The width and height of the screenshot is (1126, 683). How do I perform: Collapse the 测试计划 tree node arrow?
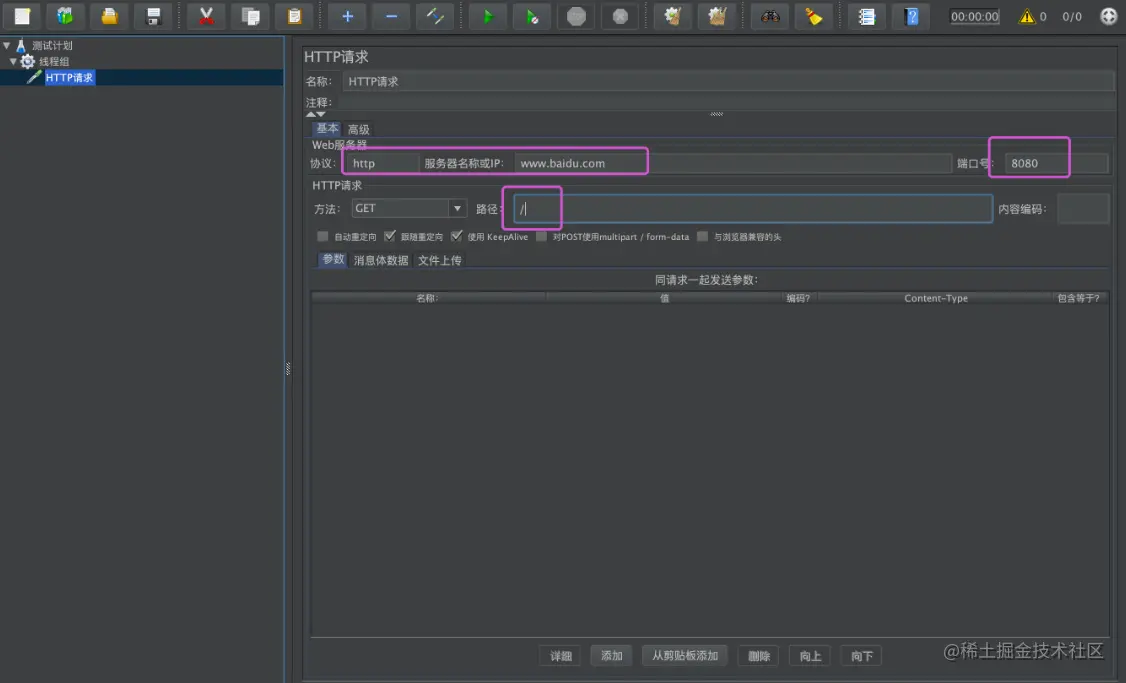[x=6, y=45]
